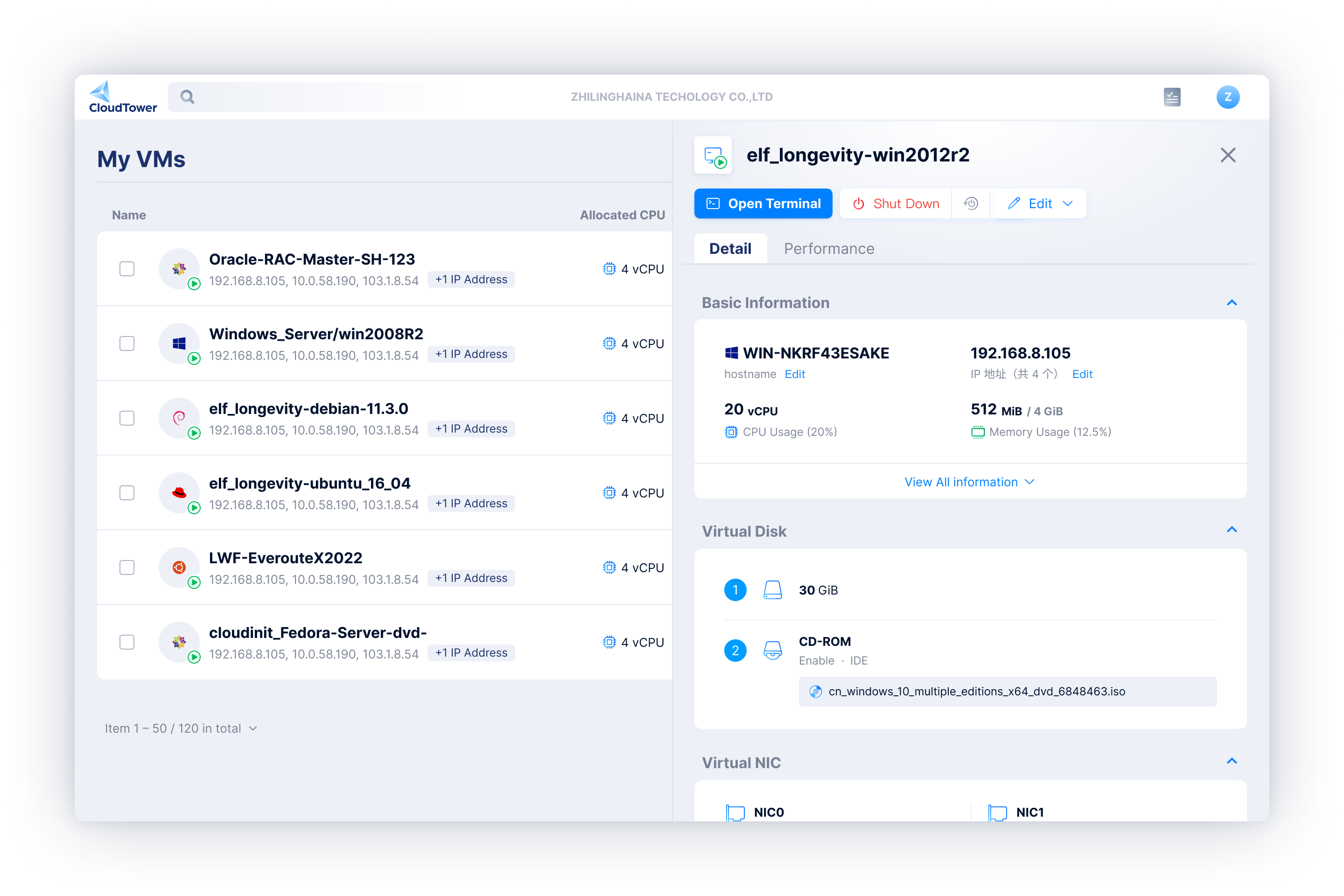Viewport: 1344px width, 896px height.
Task: Expand +1 IP Address on win2008R2 row
Action: pos(471,354)
